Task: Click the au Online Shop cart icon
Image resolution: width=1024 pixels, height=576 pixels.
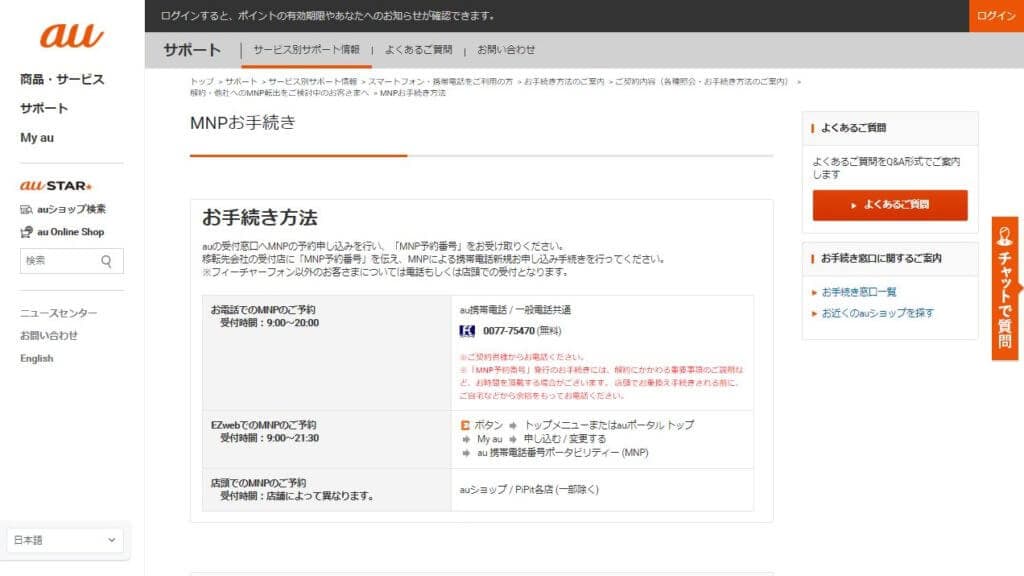Action: tap(26, 232)
